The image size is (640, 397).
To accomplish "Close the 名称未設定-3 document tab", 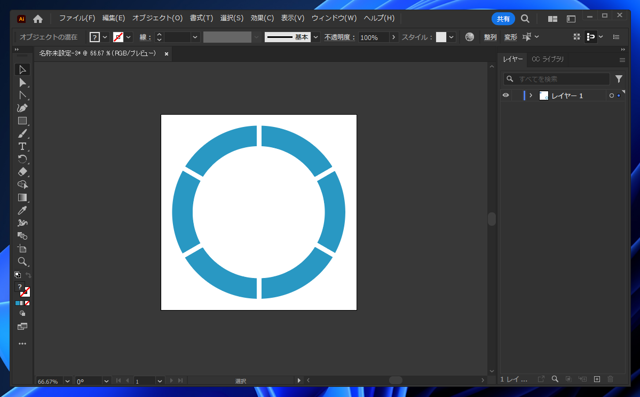I will (166, 54).
